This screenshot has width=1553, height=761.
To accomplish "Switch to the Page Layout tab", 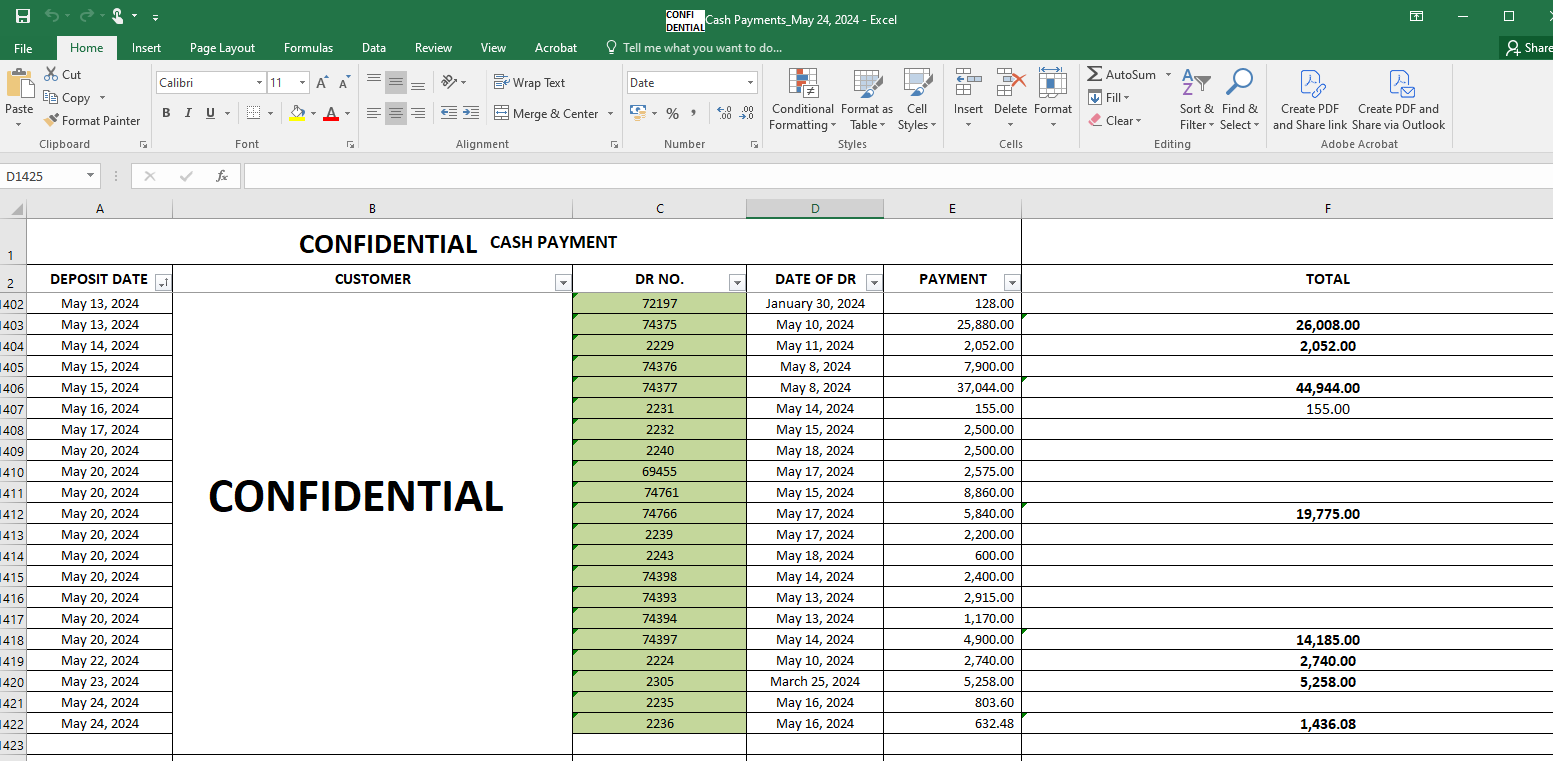I will click(222, 48).
